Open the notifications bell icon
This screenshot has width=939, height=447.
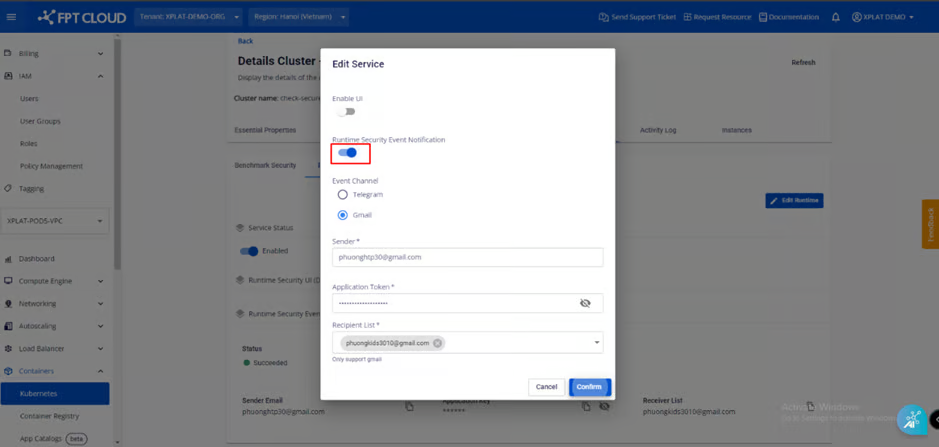tap(835, 17)
